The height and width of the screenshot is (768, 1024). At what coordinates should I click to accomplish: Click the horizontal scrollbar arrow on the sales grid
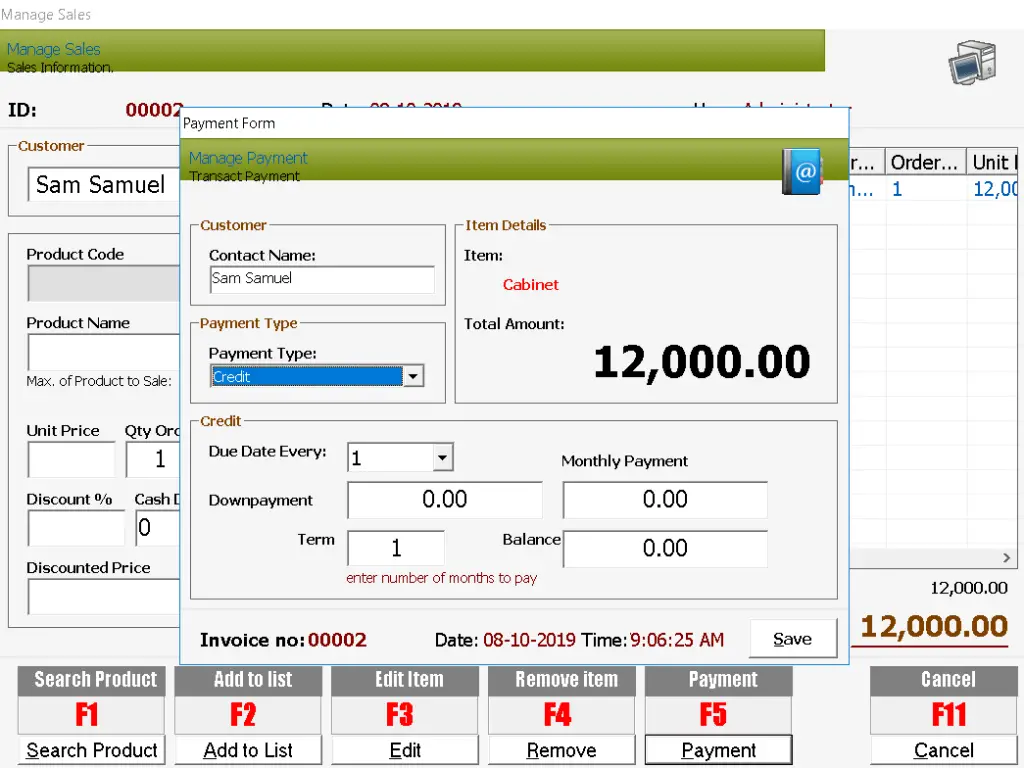1006,558
